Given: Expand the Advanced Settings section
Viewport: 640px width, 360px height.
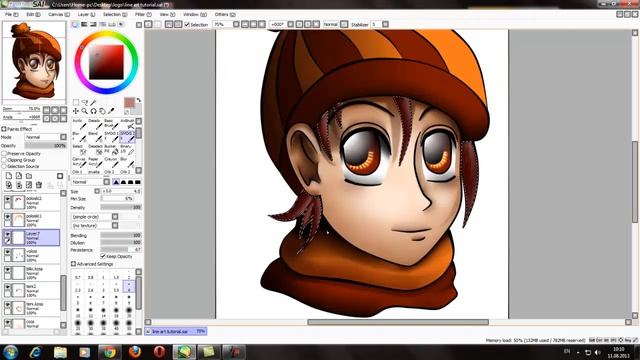Looking at the screenshot, I should [x=73, y=264].
